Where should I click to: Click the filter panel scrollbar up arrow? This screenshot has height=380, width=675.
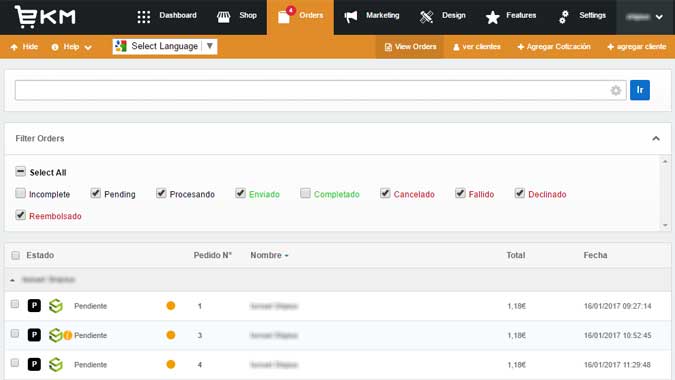pyautogui.click(x=665, y=161)
